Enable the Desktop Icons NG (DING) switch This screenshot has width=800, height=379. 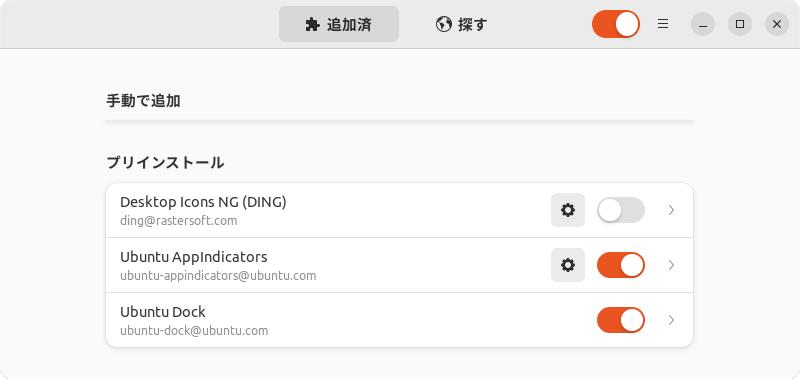point(621,210)
